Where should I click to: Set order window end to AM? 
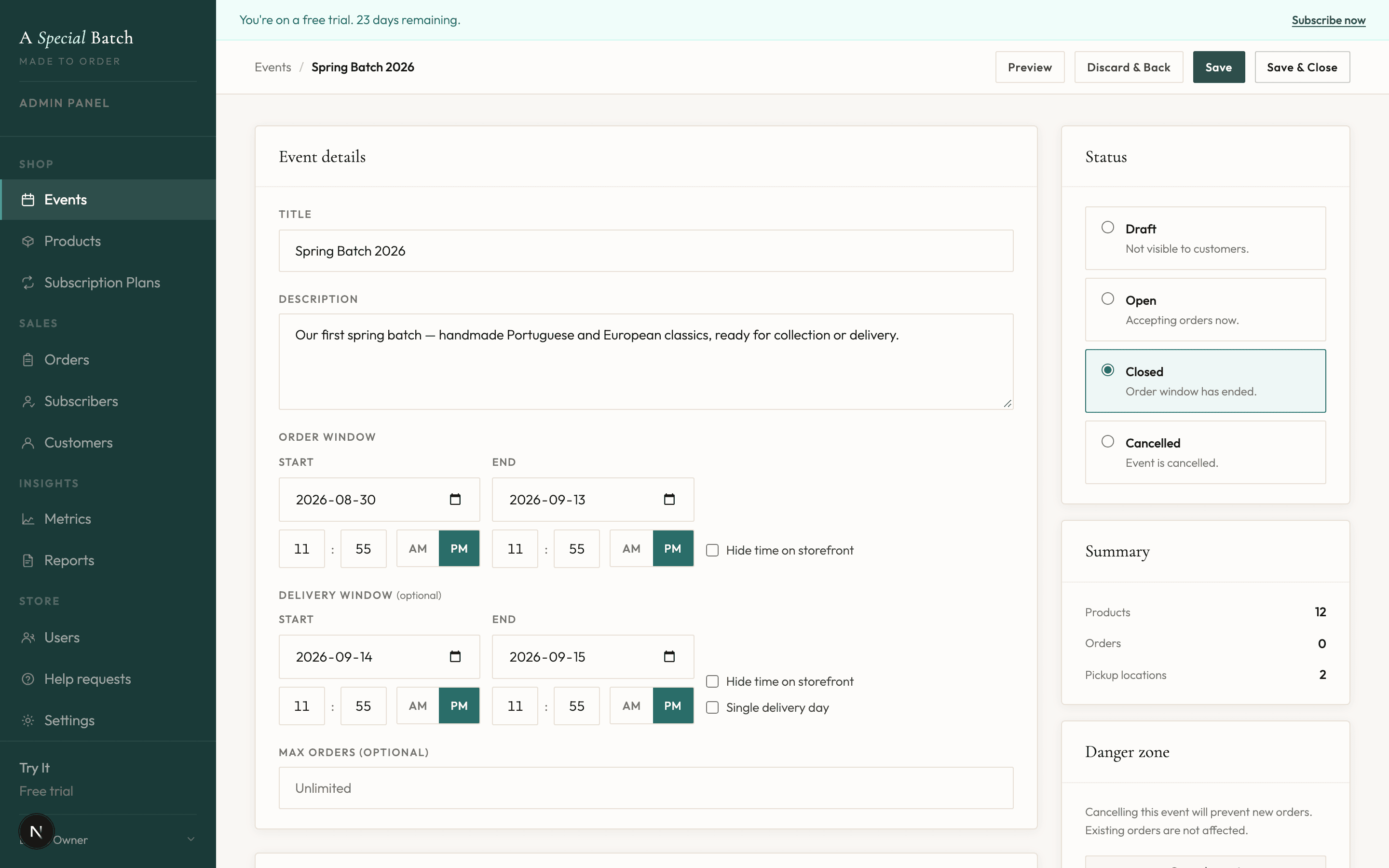tap(631, 548)
